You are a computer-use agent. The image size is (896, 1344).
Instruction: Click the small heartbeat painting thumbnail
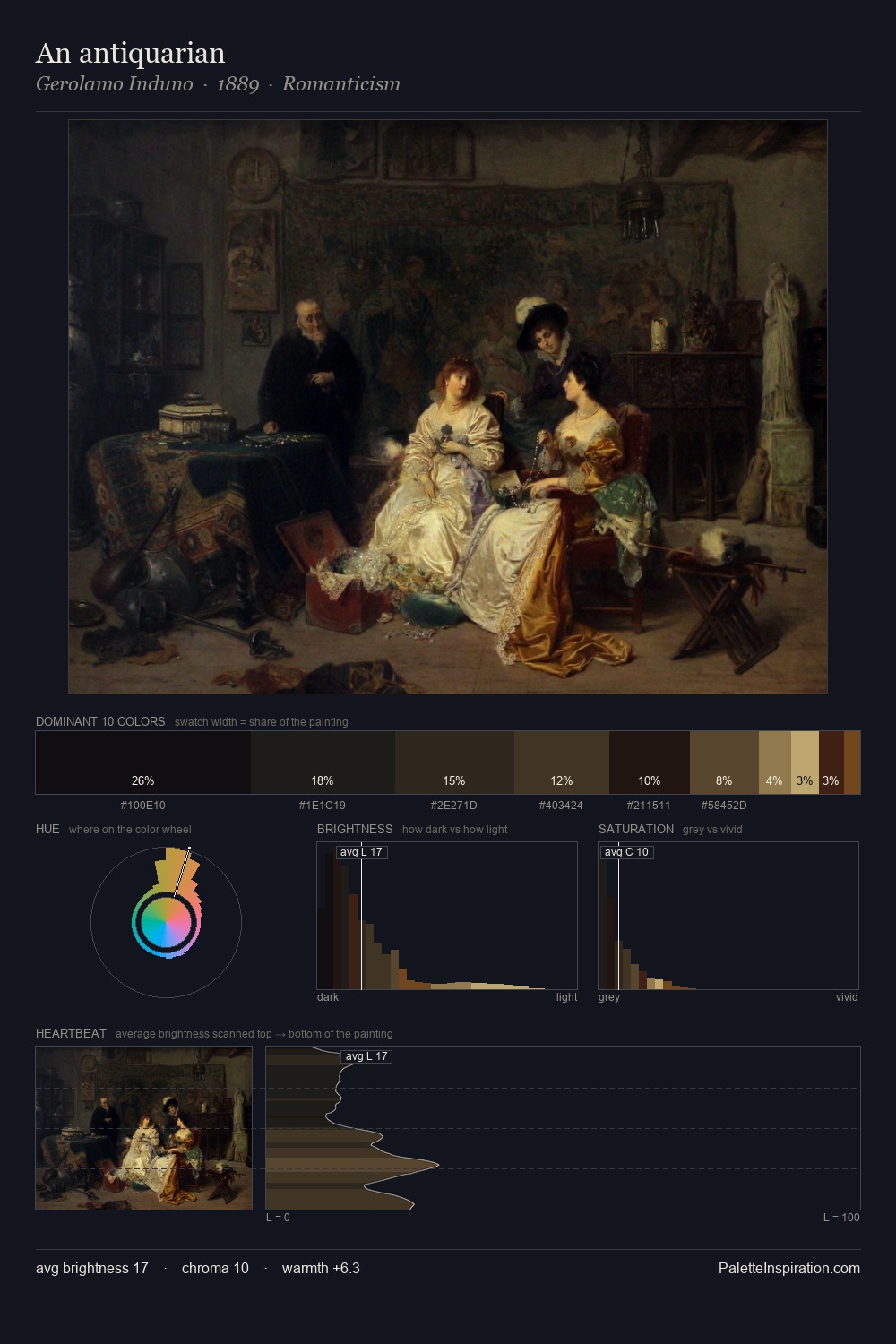pyautogui.click(x=143, y=1128)
